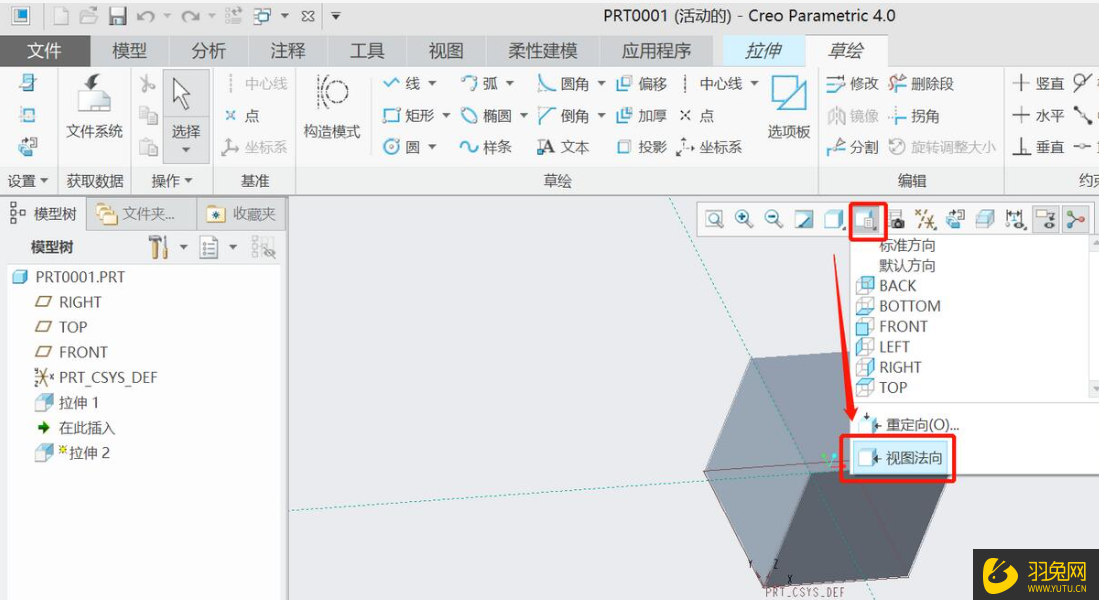1099x600 pixels.
Task: Select PRT_CSYS_DEF in the model tree
Action: click(x=96, y=377)
